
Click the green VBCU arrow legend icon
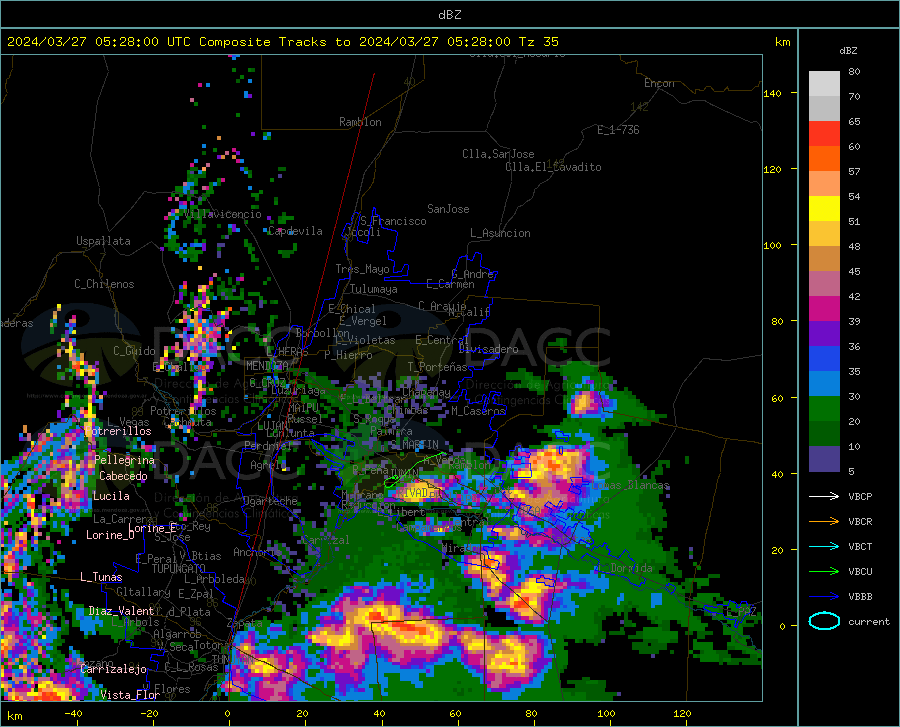[824, 572]
